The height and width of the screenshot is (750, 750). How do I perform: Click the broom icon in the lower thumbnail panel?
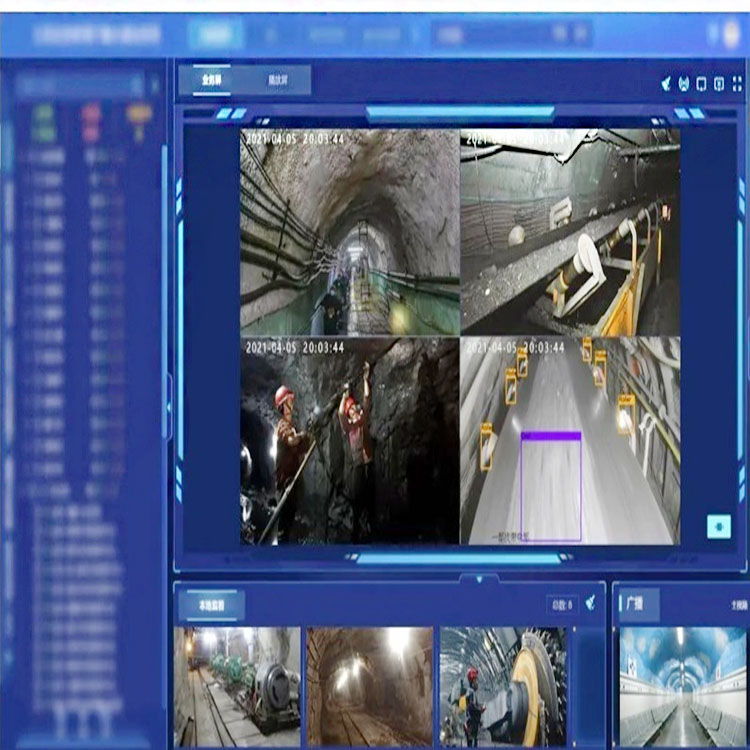[x=590, y=603]
